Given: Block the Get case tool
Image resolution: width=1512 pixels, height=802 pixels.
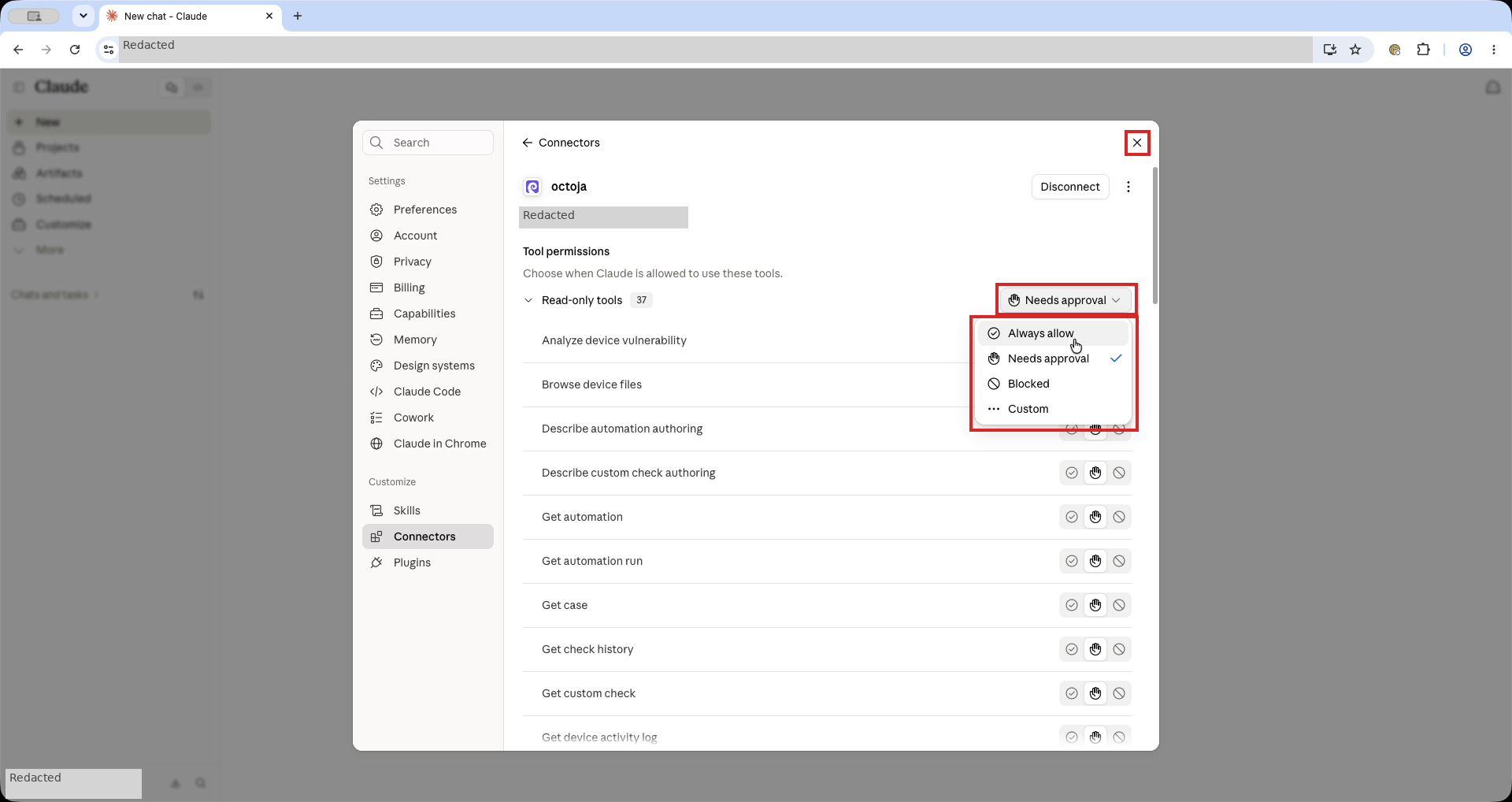Looking at the screenshot, I should click(1119, 605).
